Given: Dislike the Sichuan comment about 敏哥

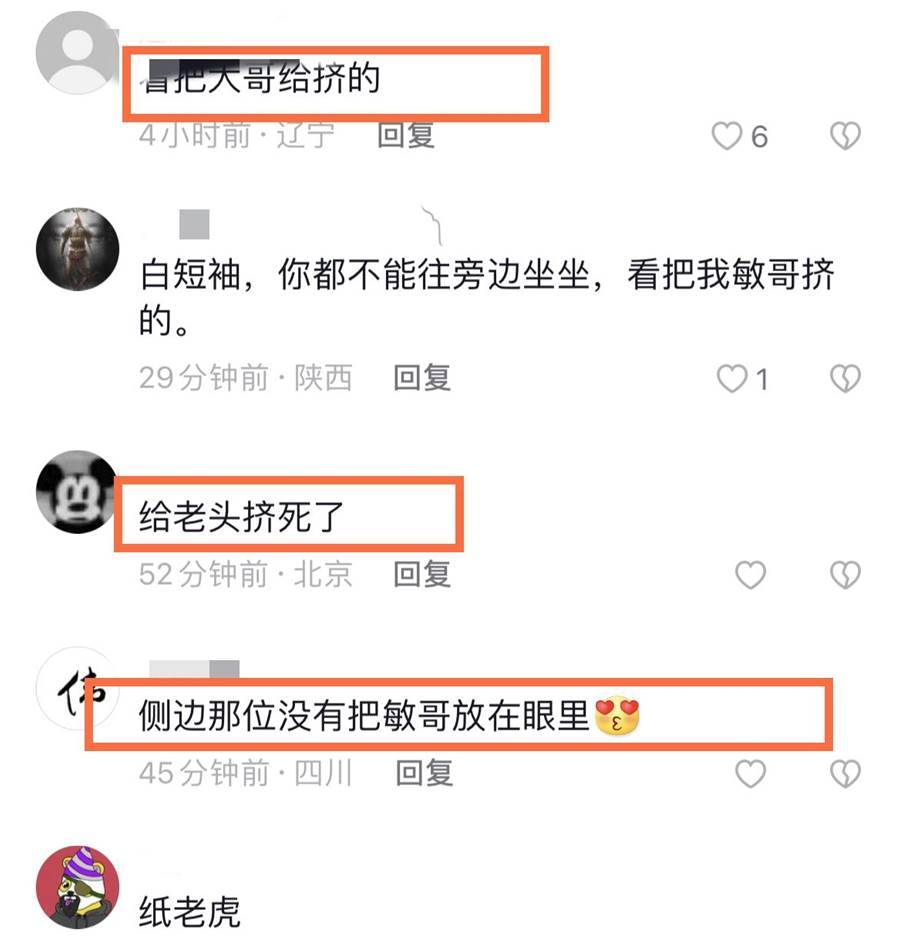Looking at the screenshot, I should coord(845,773).
